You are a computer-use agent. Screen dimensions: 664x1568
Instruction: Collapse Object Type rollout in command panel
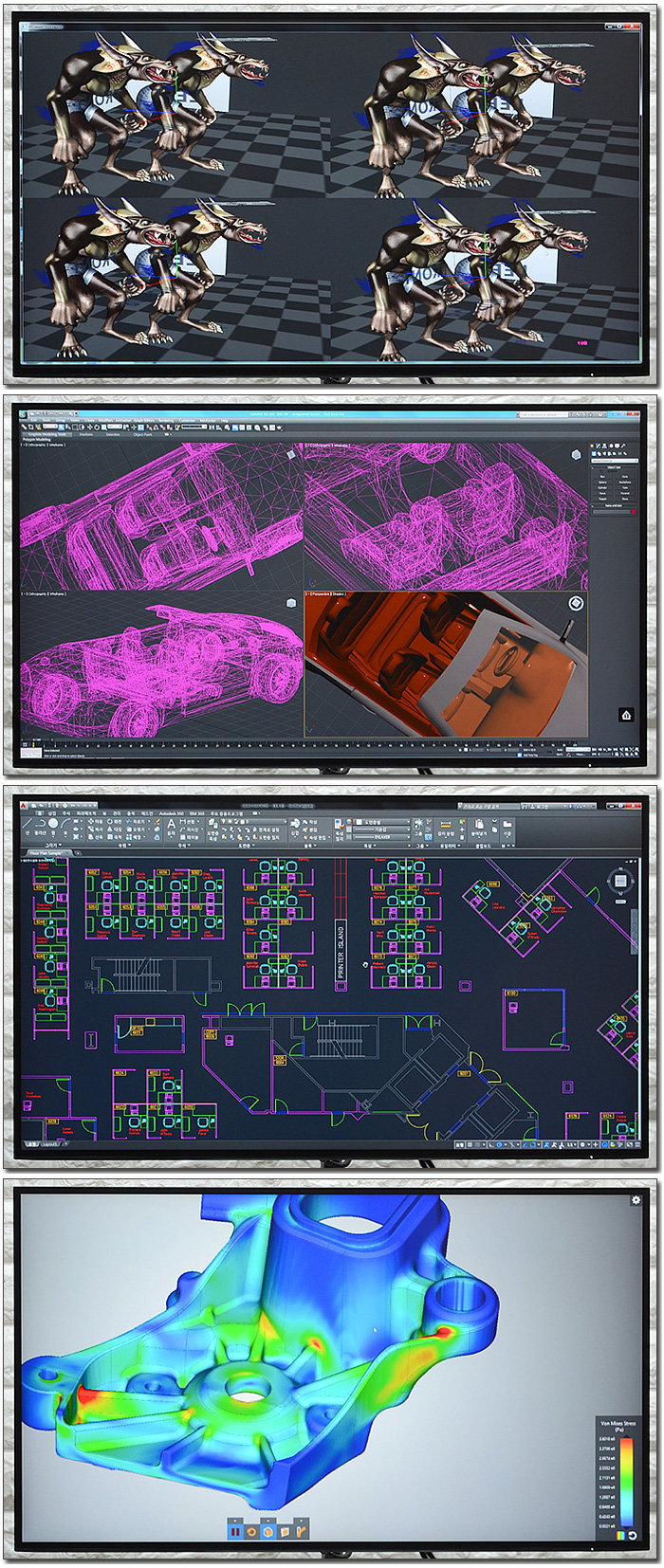(613, 467)
